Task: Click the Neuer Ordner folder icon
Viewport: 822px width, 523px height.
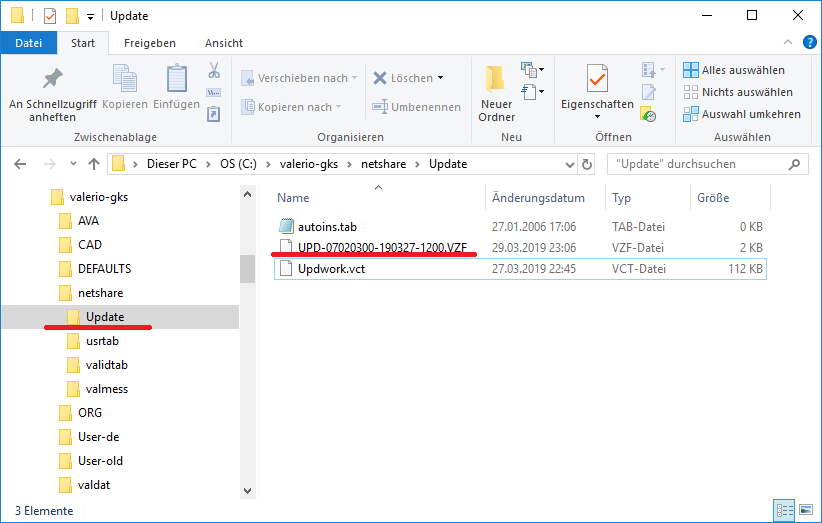Action: [x=496, y=79]
